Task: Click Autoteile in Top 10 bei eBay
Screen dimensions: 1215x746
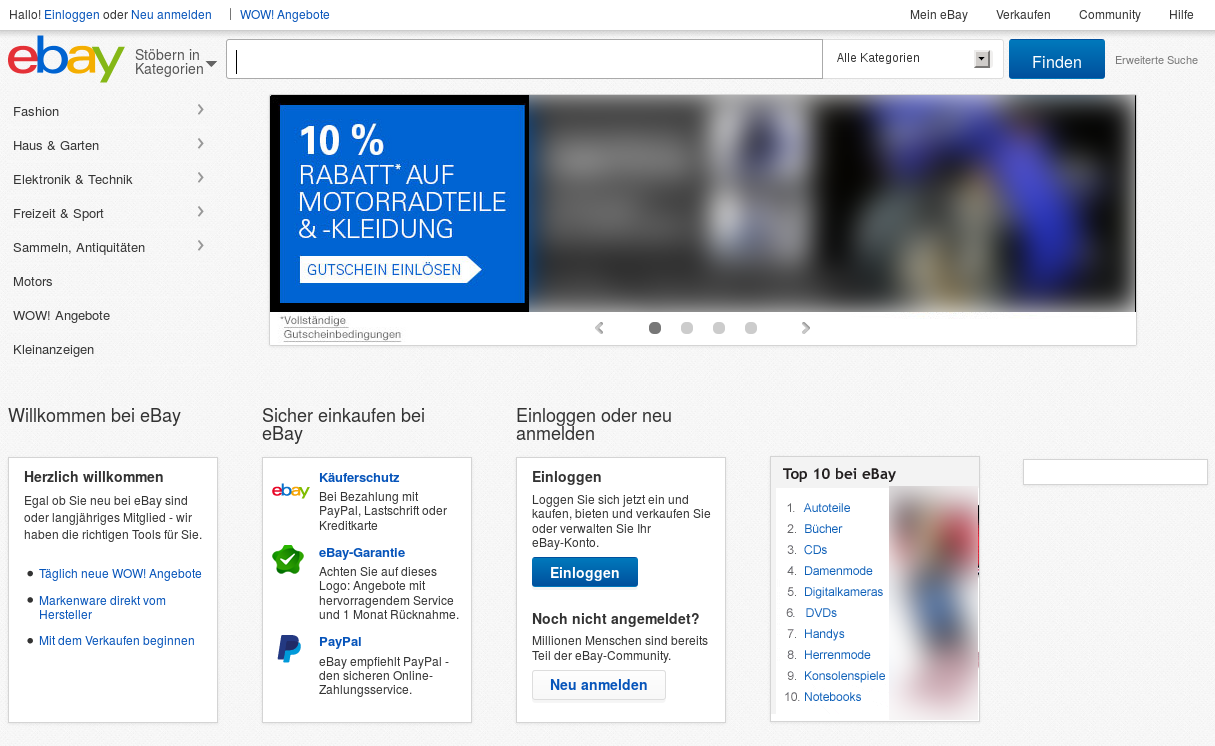Action: [x=827, y=507]
